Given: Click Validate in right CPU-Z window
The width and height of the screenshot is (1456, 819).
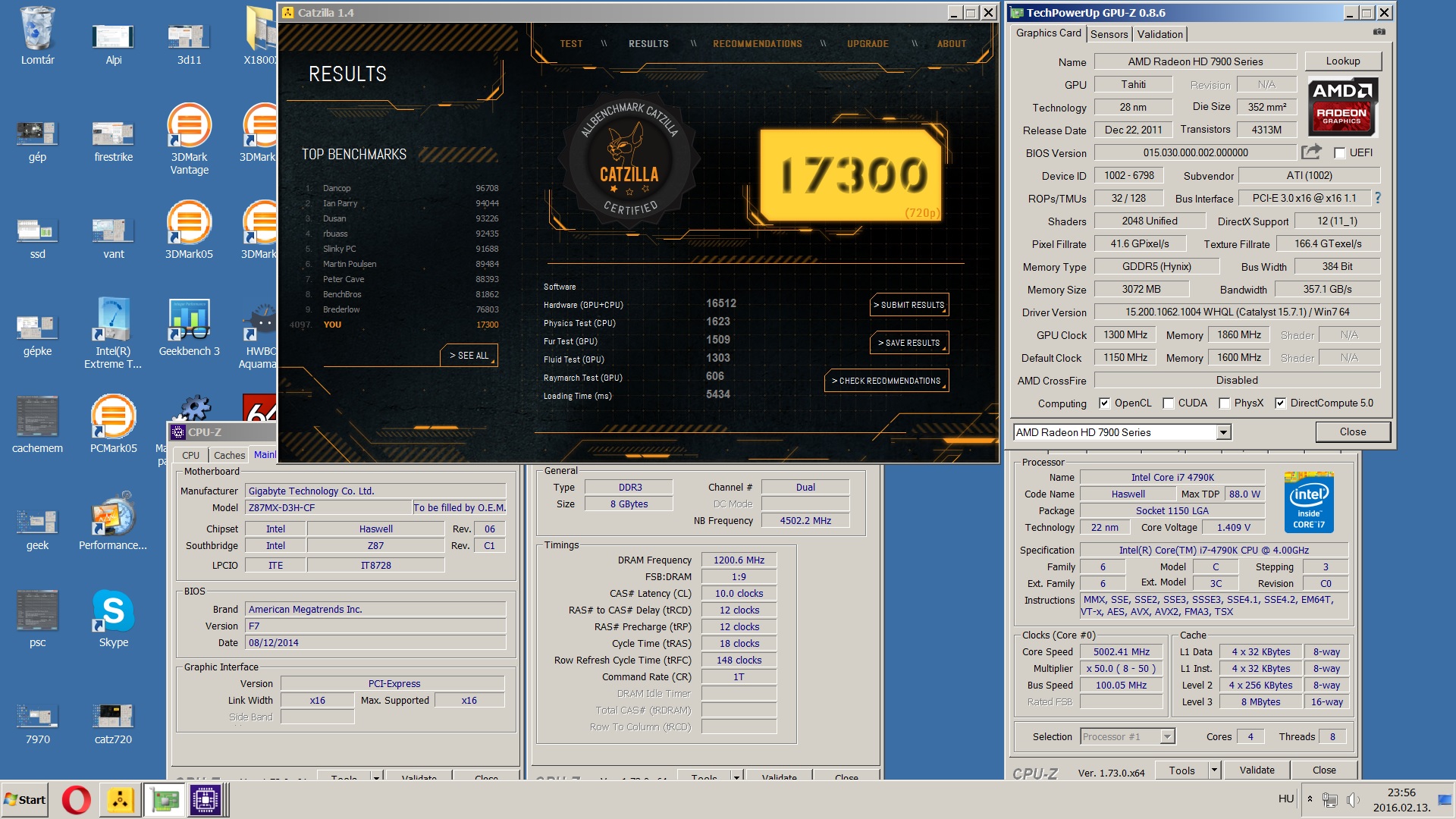Looking at the screenshot, I should 1257,770.
